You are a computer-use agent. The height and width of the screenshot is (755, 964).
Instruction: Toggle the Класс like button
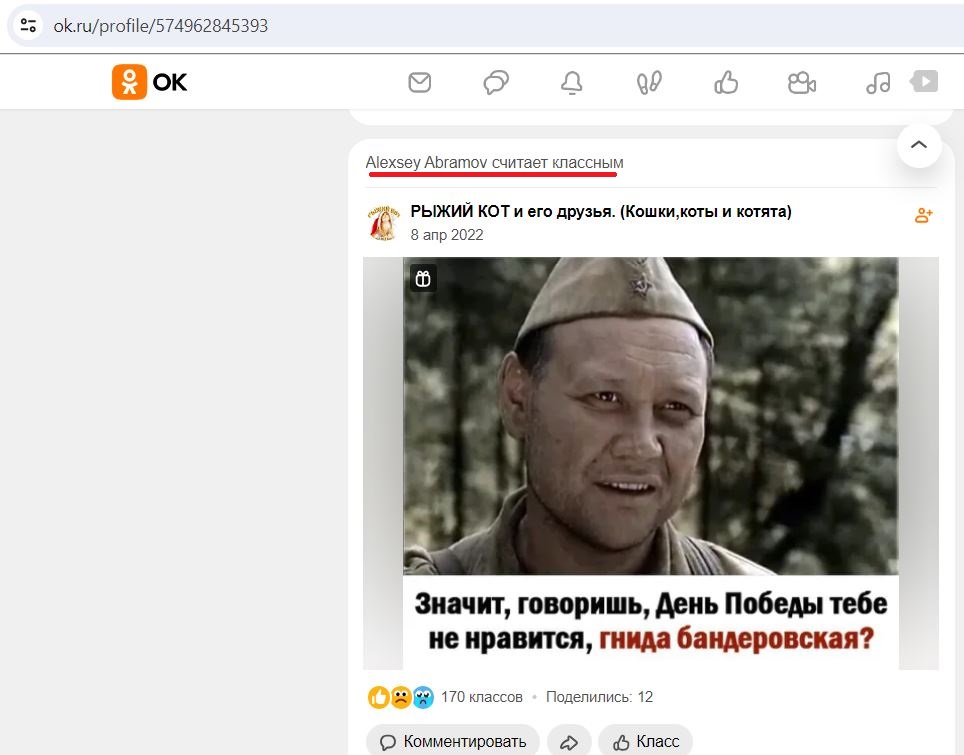click(x=646, y=741)
